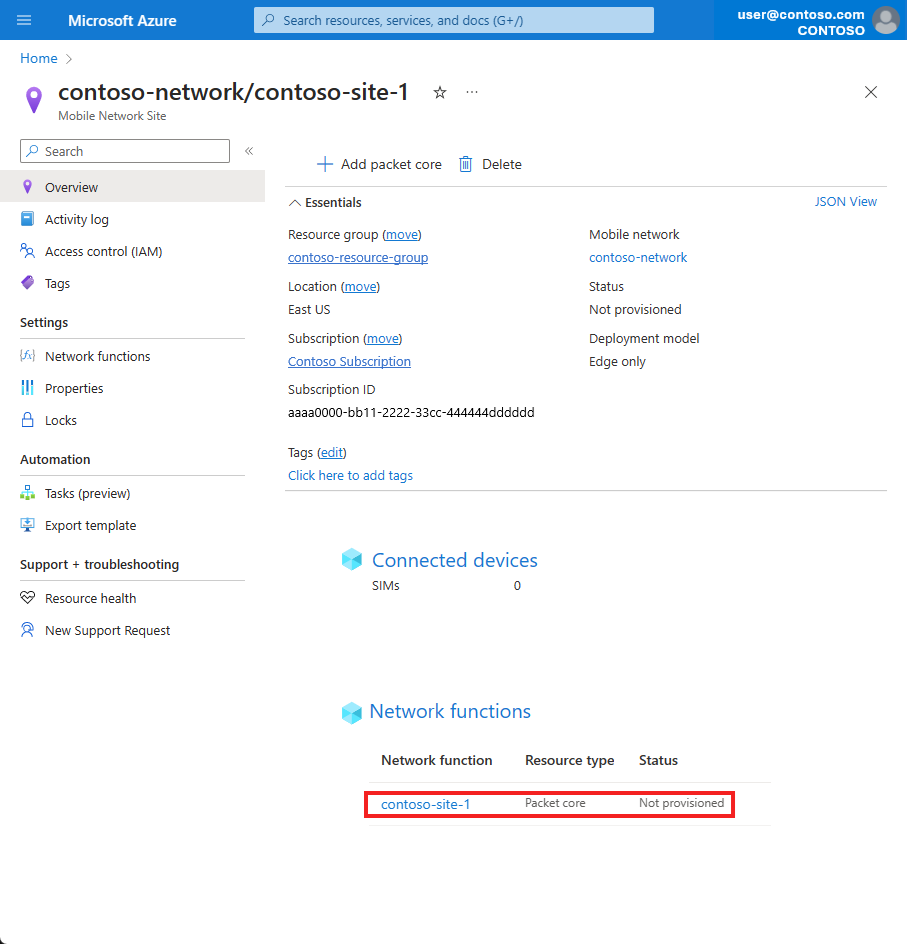This screenshot has width=907, height=944.
Task: Click the Delete button
Action: [x=490, y=164]
